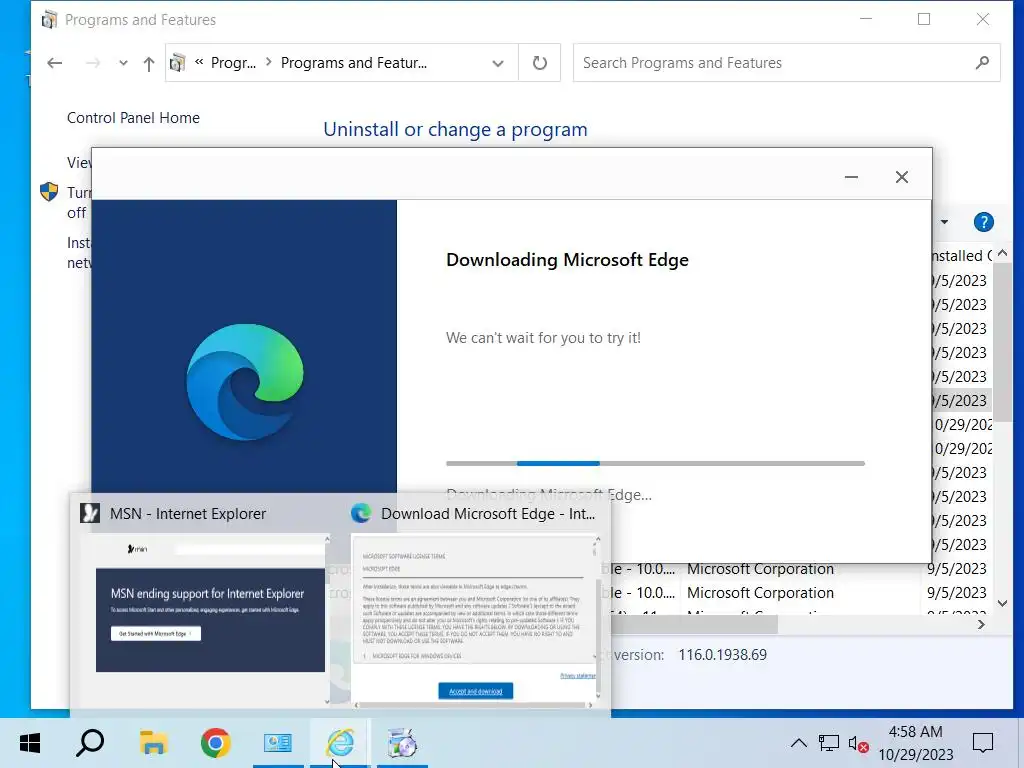Select the 'Uninstall or change a program' heading
Viewport: 1024px width, 768px height.
(x=455, y=129)
